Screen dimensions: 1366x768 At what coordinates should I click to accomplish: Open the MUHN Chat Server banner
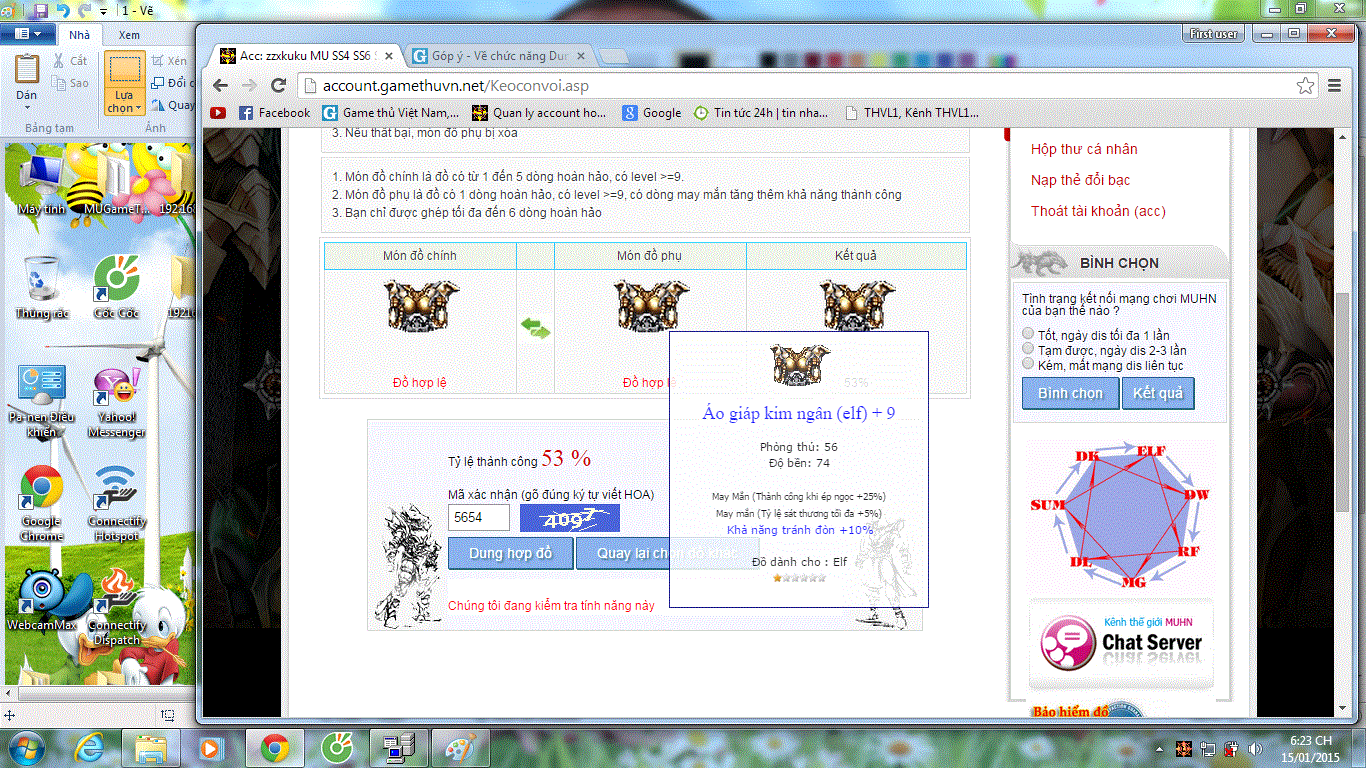tap(1121, 643)
